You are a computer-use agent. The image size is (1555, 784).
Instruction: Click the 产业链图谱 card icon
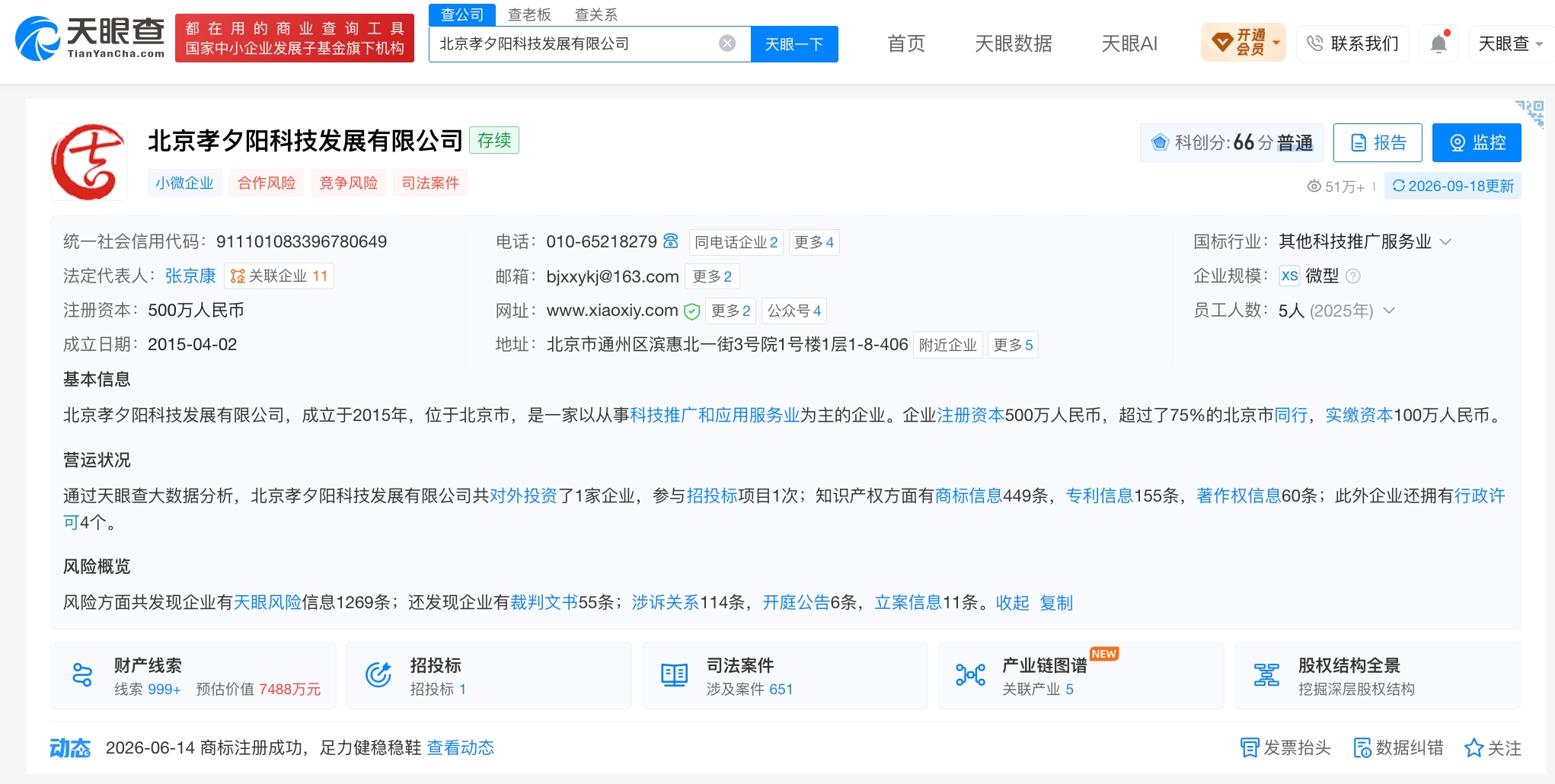click(970, 675)
